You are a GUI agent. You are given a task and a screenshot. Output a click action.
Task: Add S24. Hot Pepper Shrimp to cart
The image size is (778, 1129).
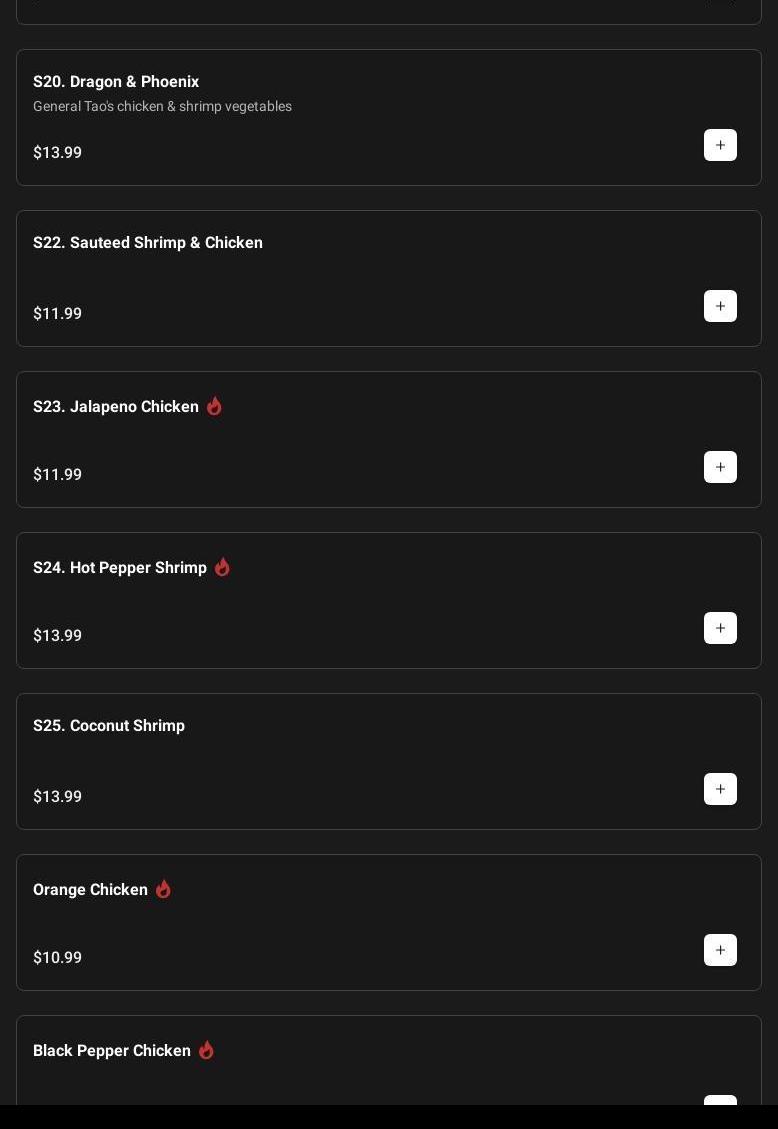(x=720, y=628)
